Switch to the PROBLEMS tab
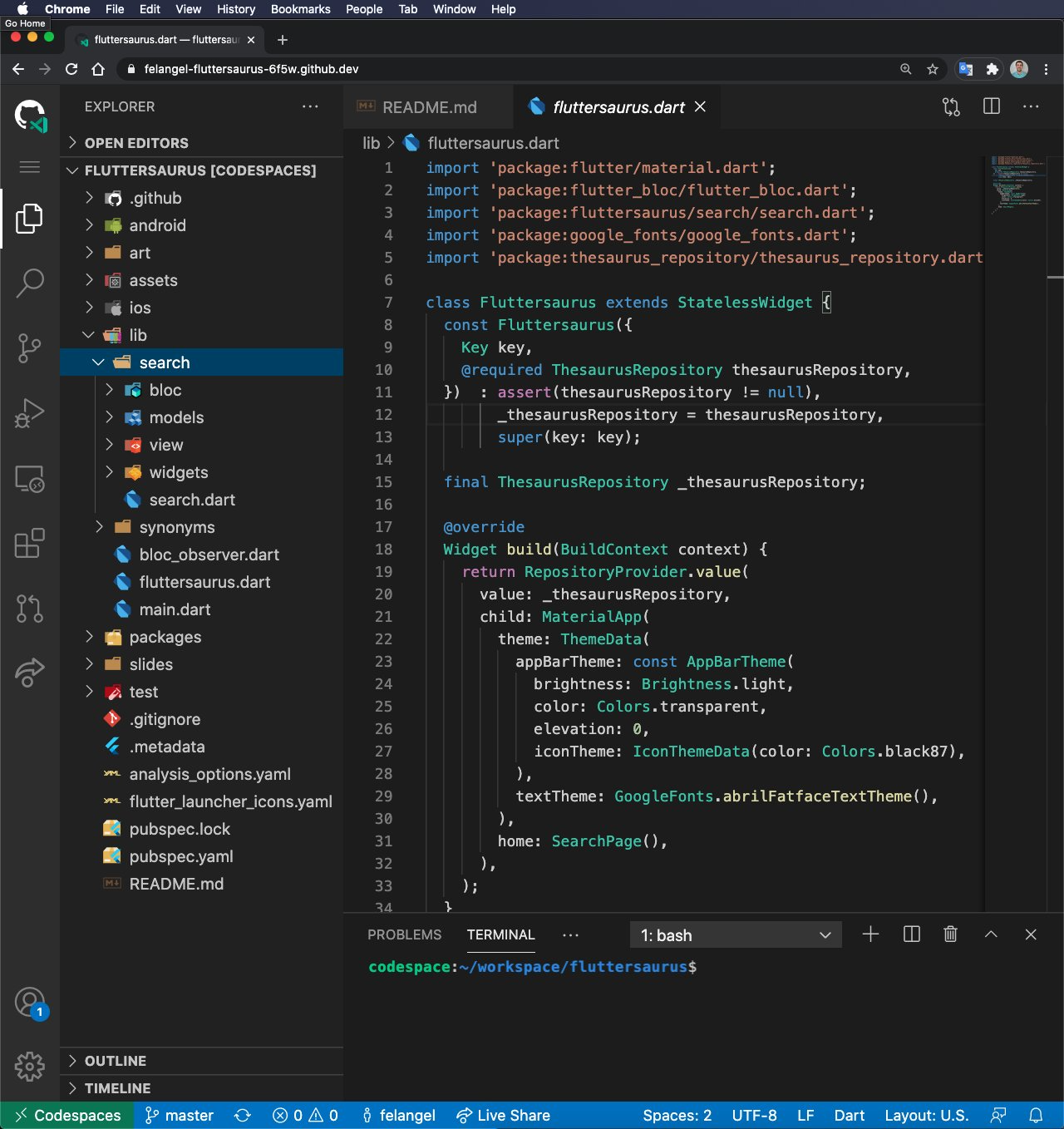Image resolution: width=1064 pixels, height=1129 pixels. pos(405,934)
